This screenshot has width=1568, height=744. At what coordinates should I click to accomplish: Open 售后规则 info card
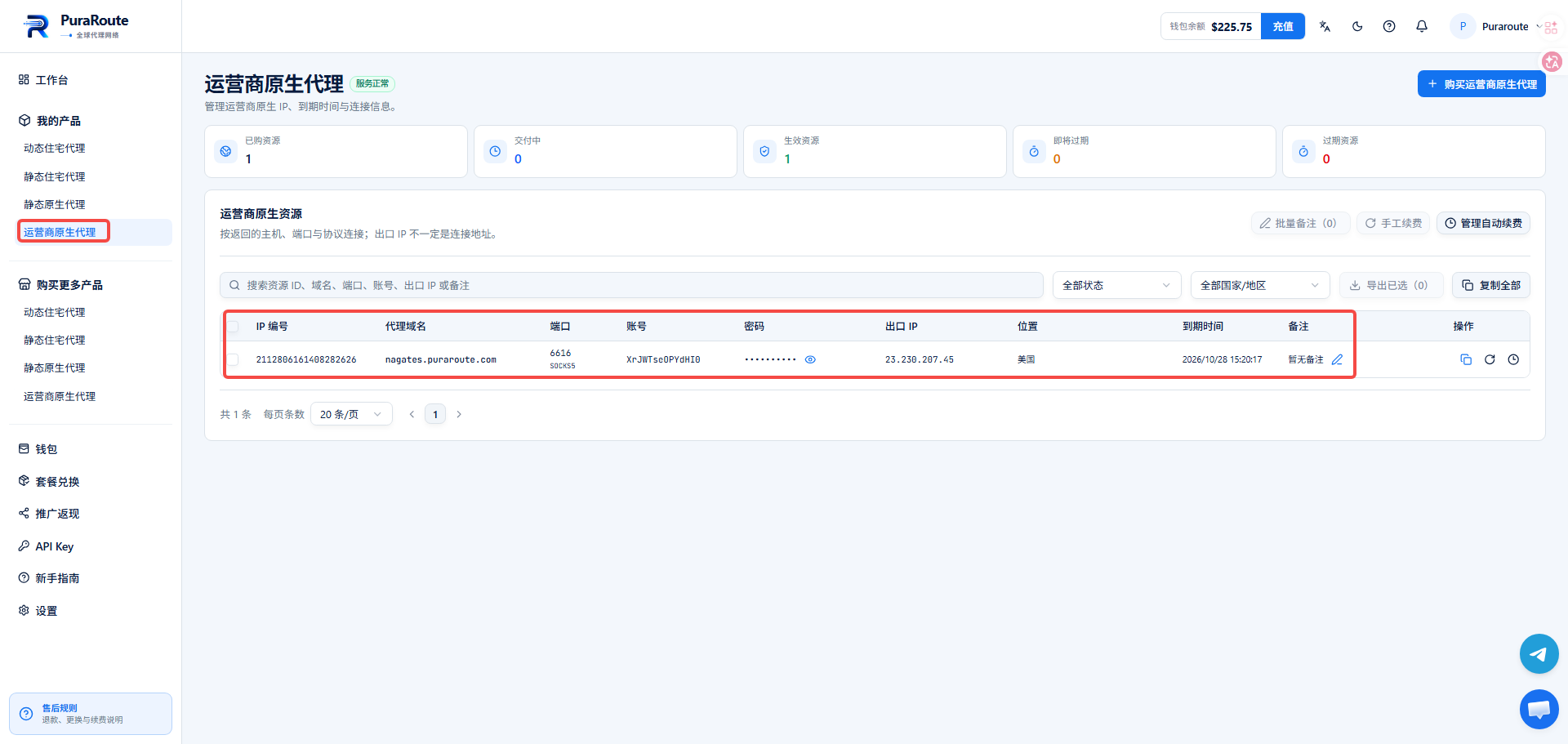click(91, 714)
